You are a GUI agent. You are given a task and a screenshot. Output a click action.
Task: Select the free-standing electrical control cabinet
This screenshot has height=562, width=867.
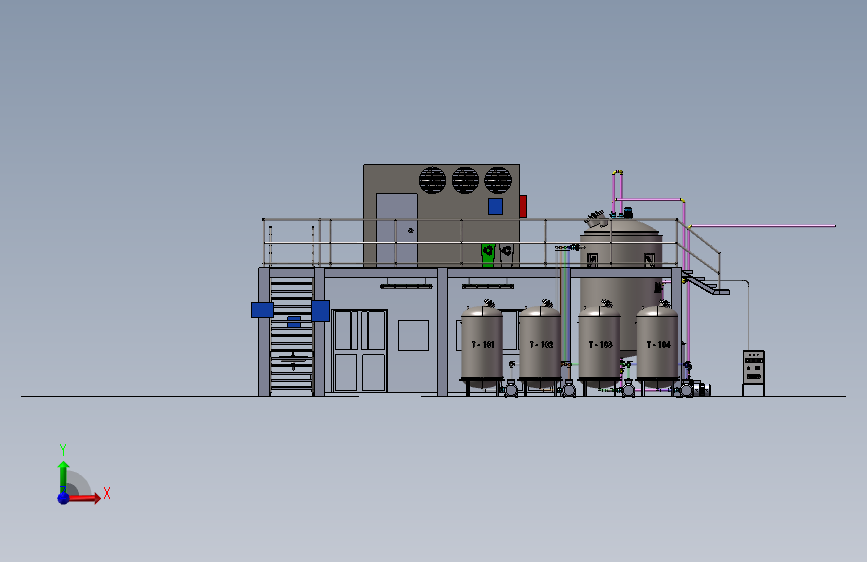coord(753,372)
